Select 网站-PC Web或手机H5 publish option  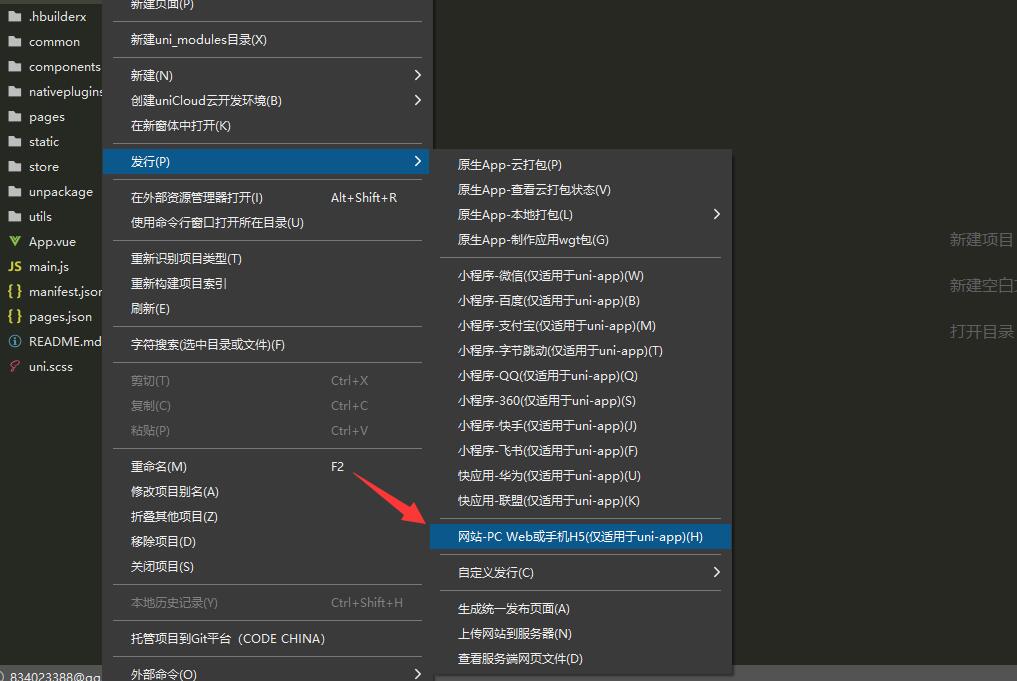coord(580,537)
